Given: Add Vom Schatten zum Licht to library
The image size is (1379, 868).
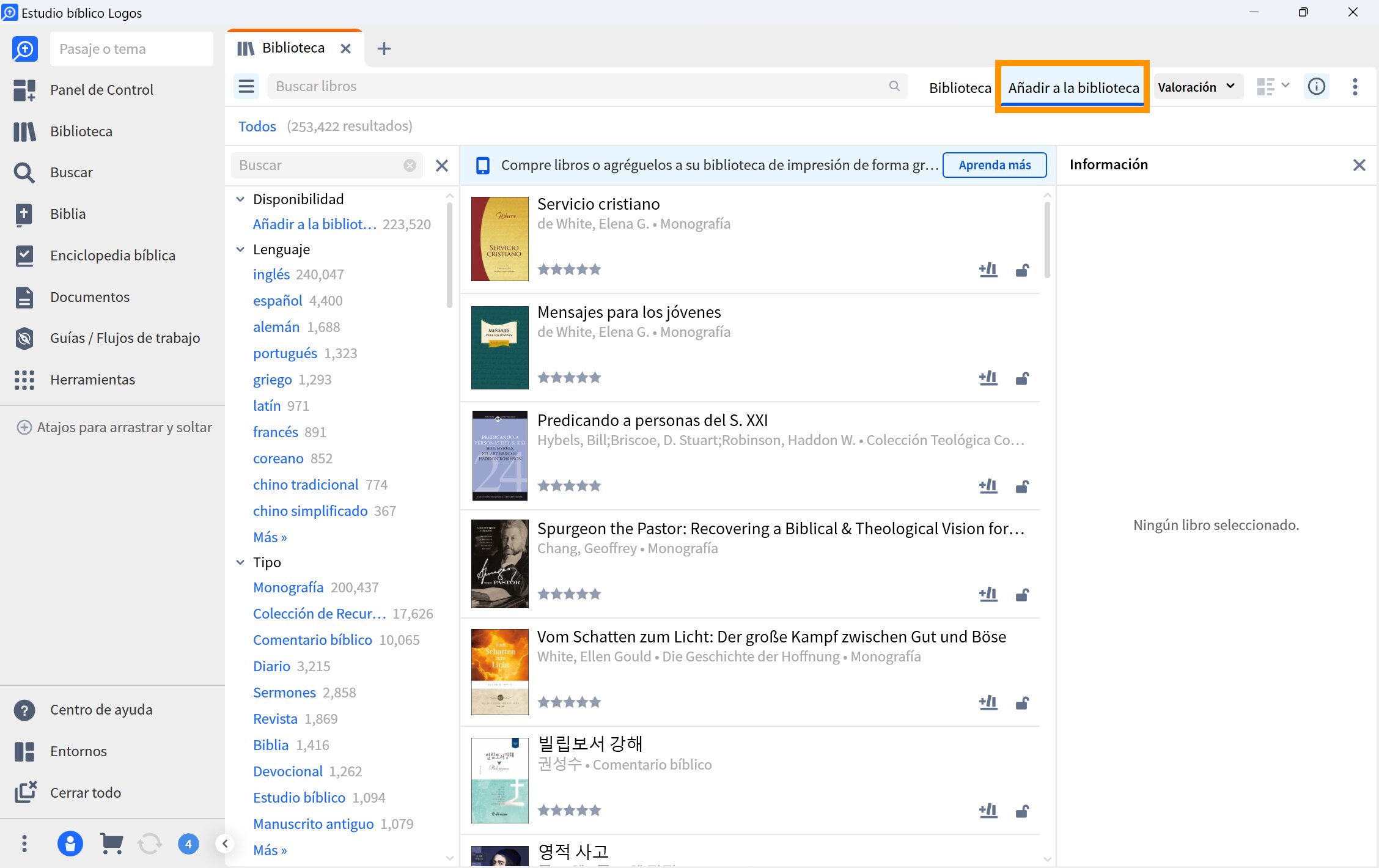Looking at the screenshot, I should point(988,702).
